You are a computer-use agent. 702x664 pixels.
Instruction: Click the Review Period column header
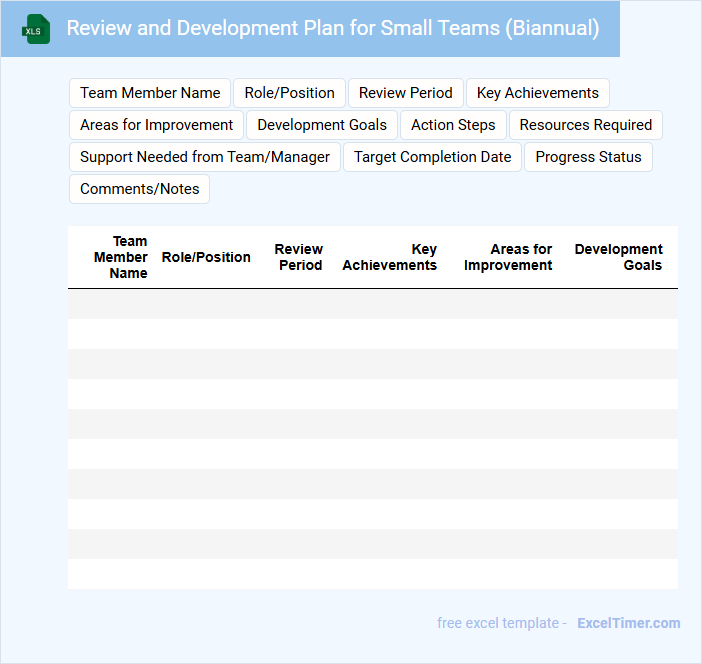[x=298, y=257]
